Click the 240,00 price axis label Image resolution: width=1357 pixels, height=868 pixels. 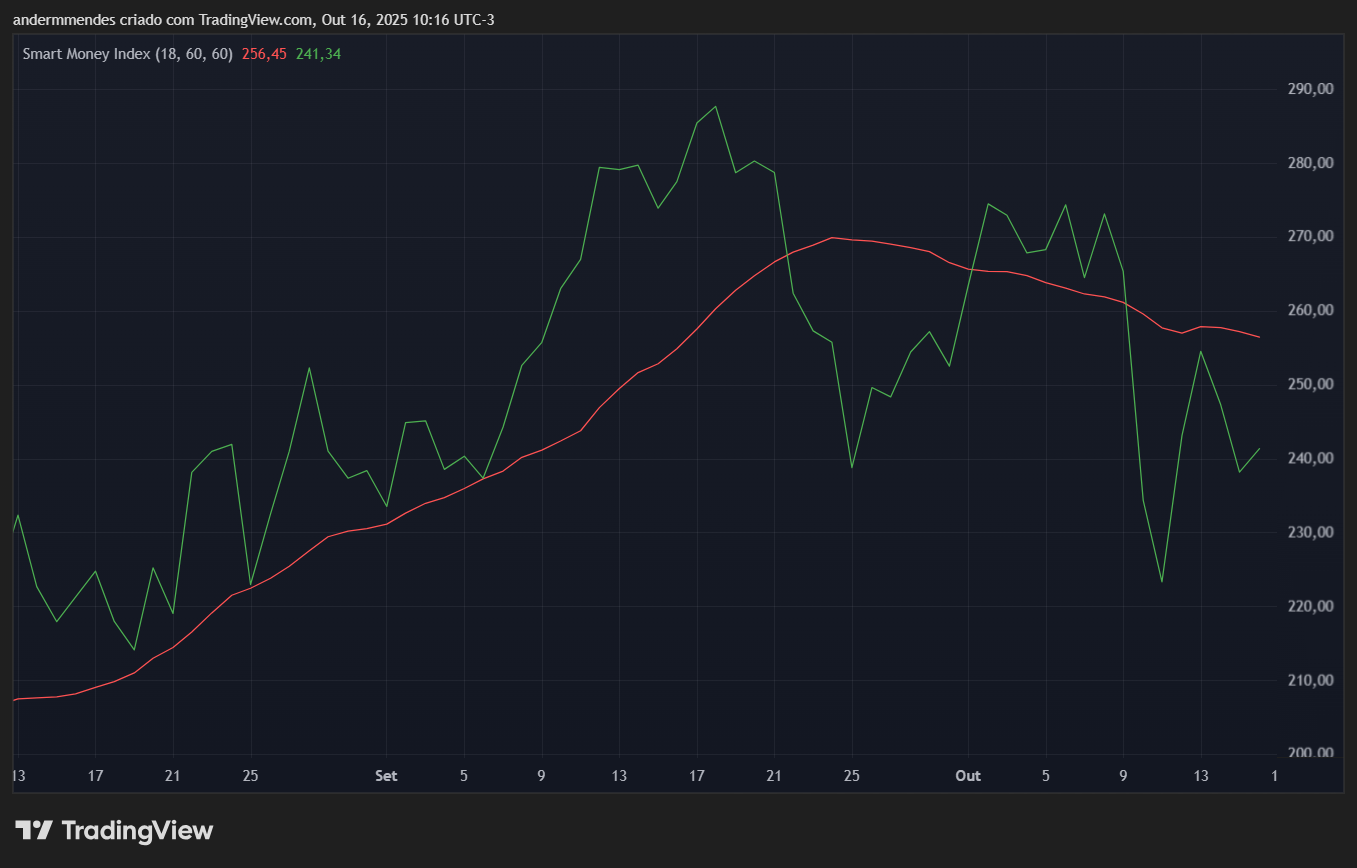(x=1310, y=458)
